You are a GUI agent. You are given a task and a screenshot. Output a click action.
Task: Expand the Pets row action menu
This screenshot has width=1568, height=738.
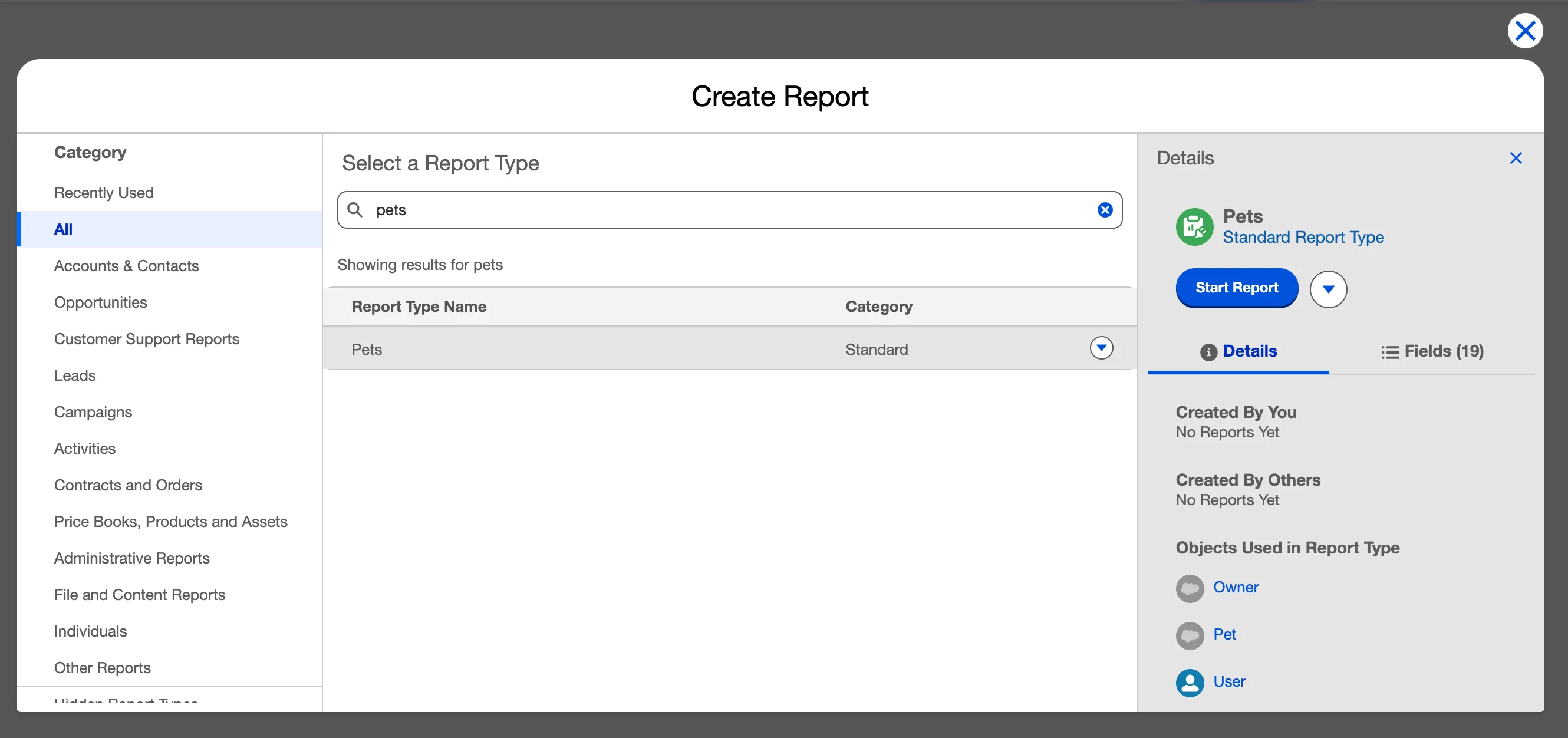coord(1101,348)
